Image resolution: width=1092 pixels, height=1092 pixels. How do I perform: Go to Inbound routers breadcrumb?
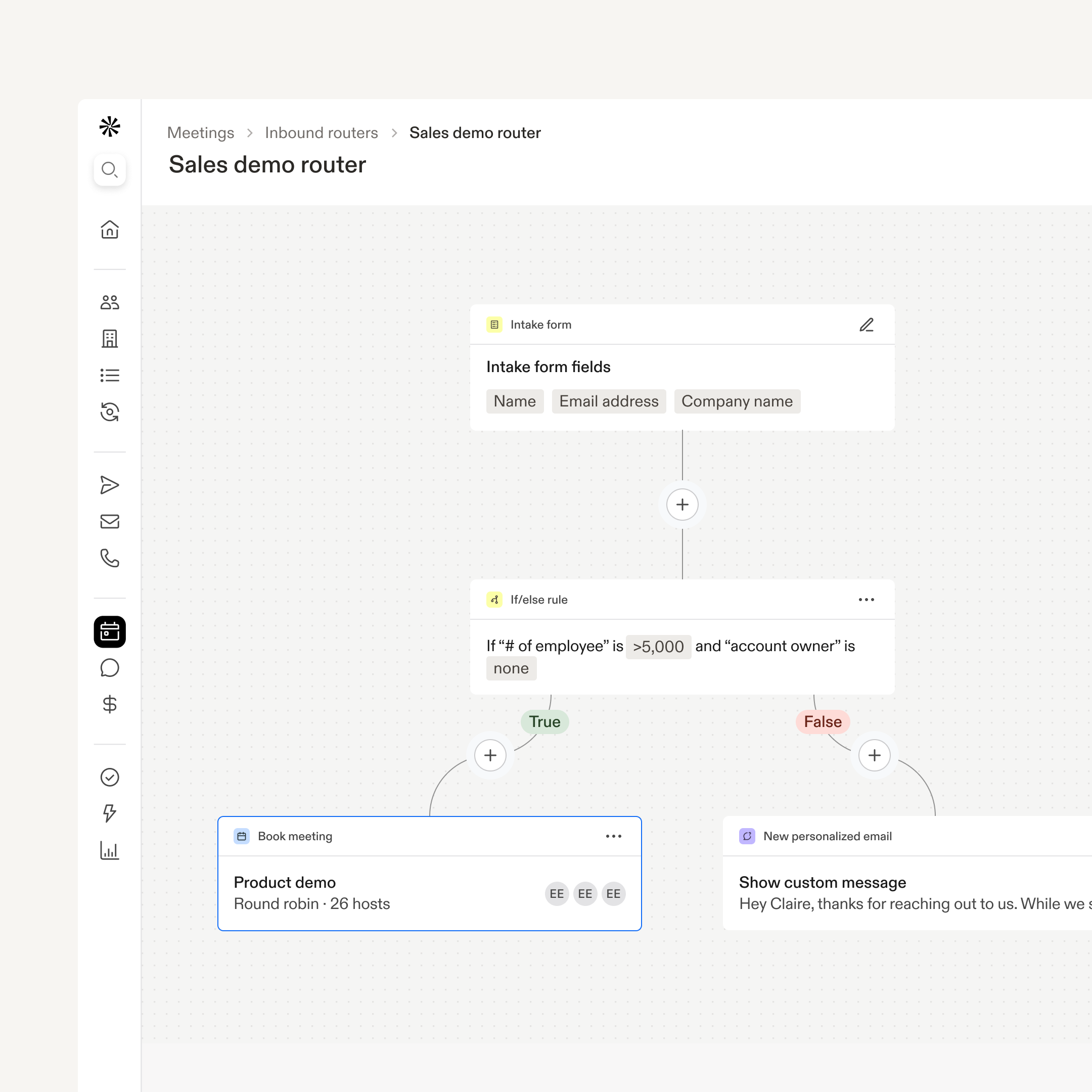tap(321, 133)
